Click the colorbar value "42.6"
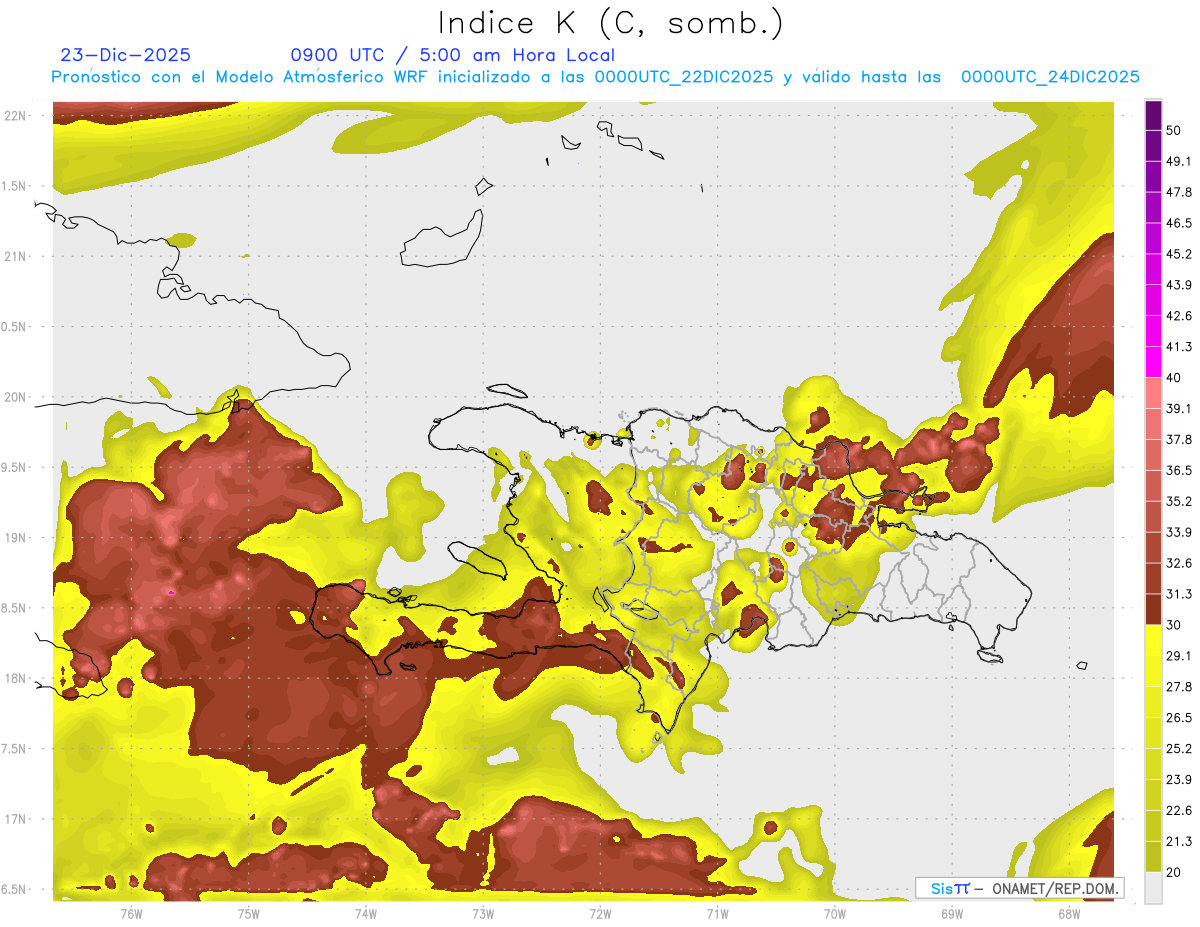Screen dimensions: 1200x927 [x=1179, y=316]
